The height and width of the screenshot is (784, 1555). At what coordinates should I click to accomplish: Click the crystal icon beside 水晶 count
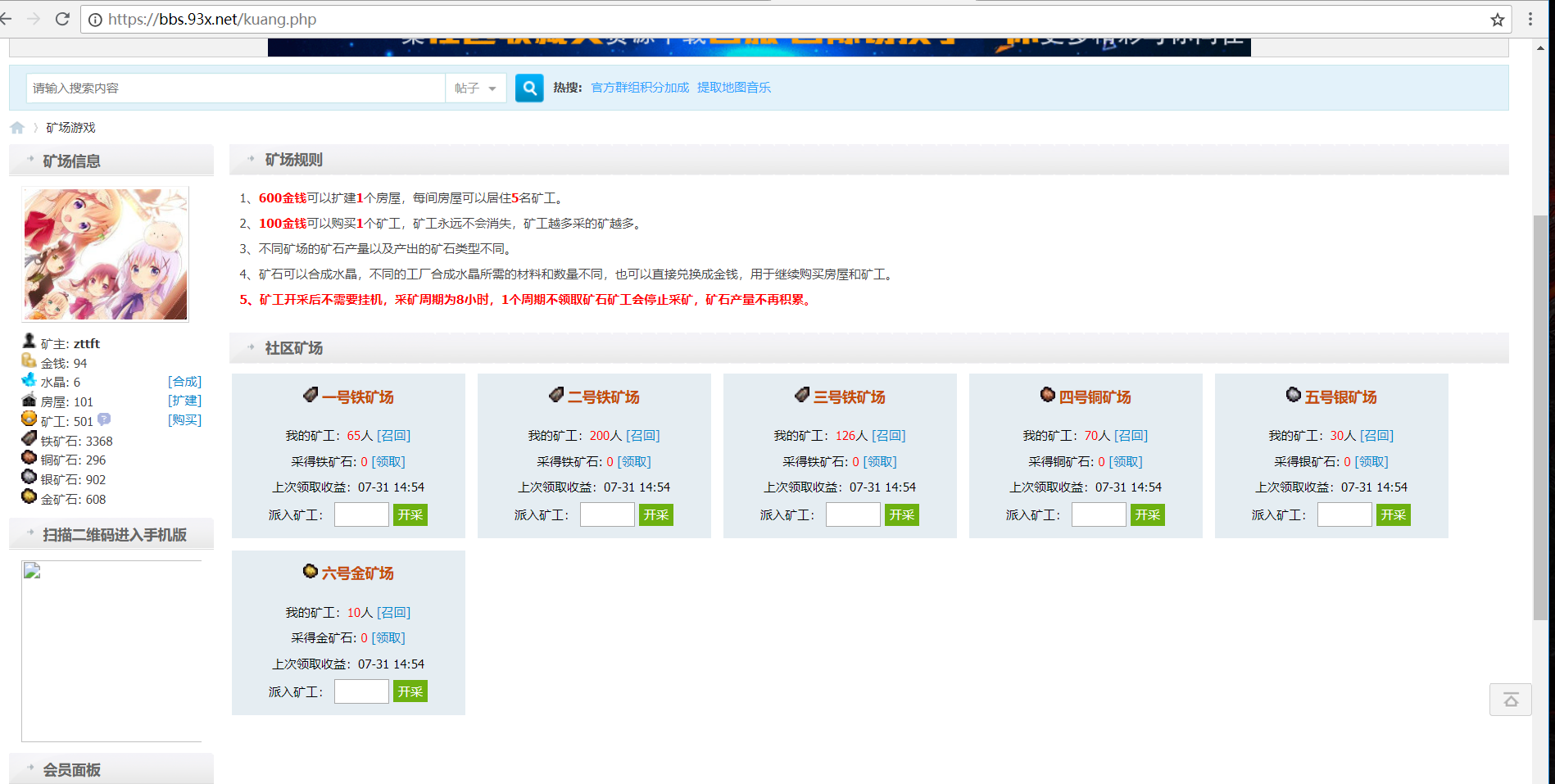(29, 381)
